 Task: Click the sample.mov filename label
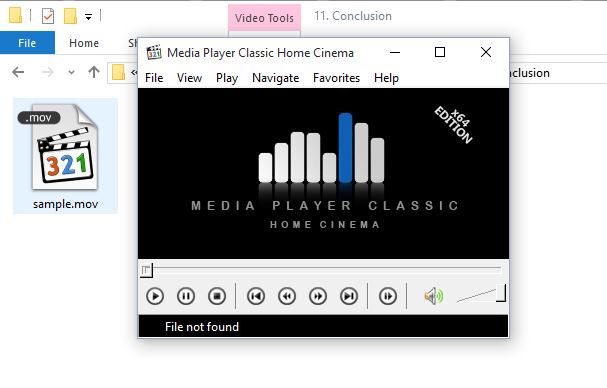coord(65,204)
